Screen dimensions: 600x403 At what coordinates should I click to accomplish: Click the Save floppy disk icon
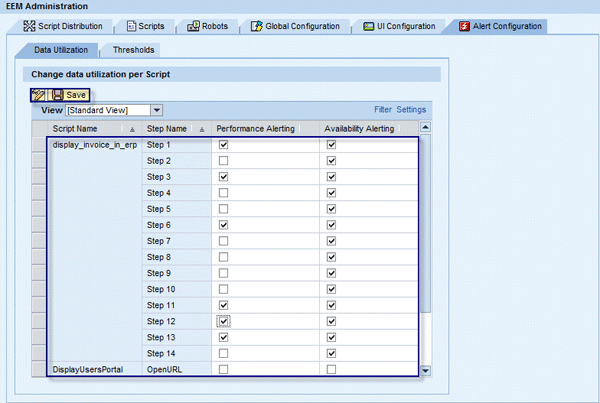57,94
